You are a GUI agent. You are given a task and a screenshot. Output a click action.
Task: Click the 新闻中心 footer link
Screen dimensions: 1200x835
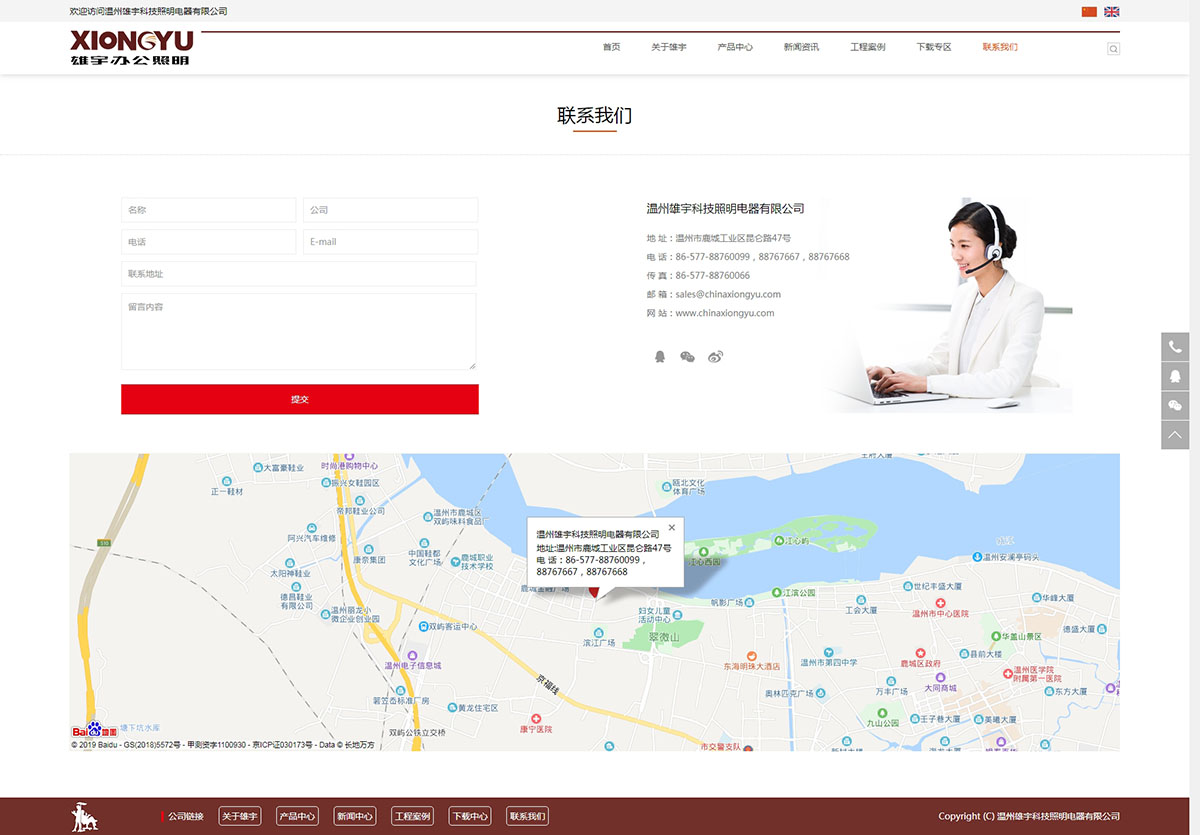pos(355,816)
